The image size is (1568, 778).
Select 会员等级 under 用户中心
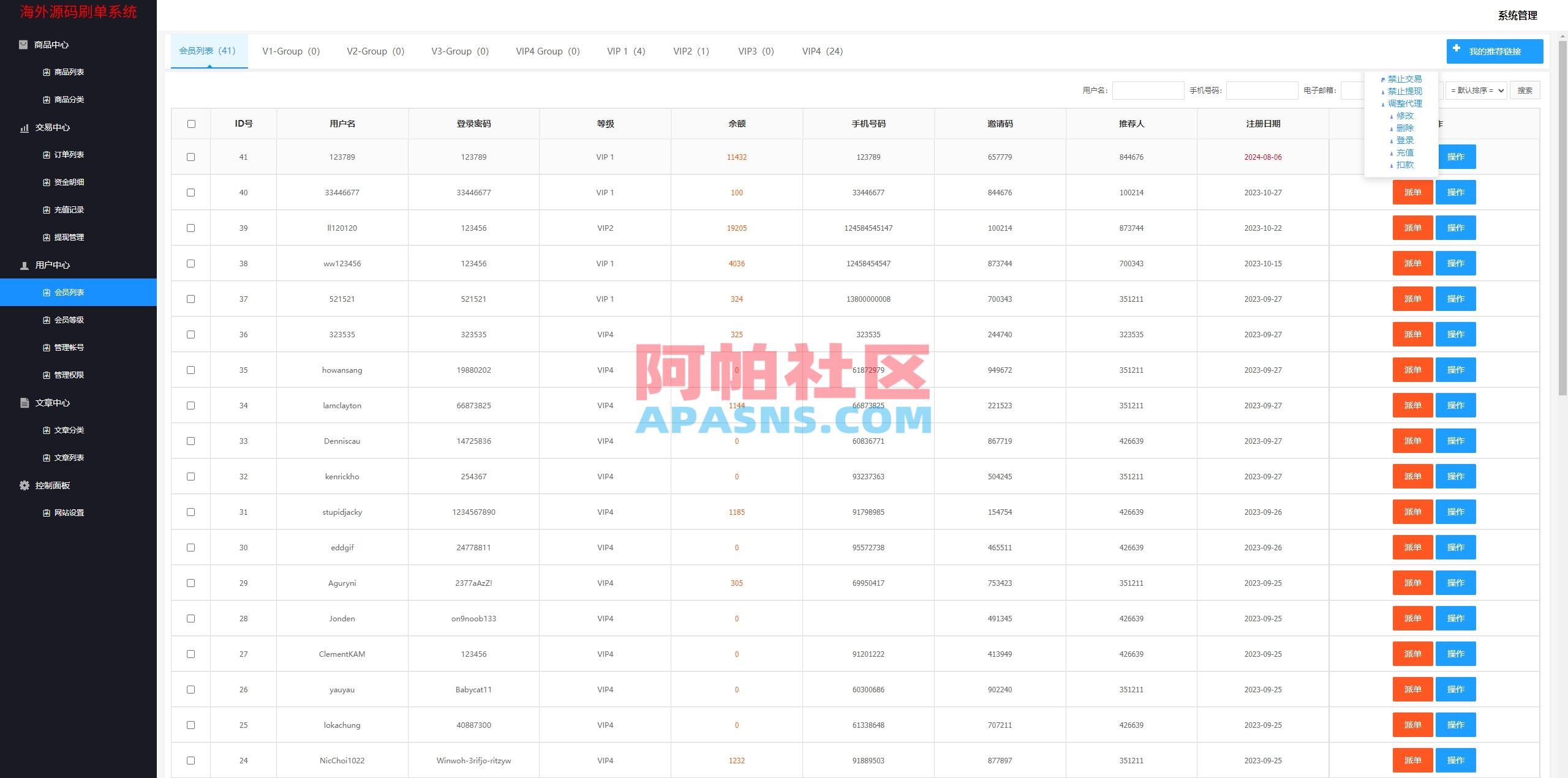(69, 320)
